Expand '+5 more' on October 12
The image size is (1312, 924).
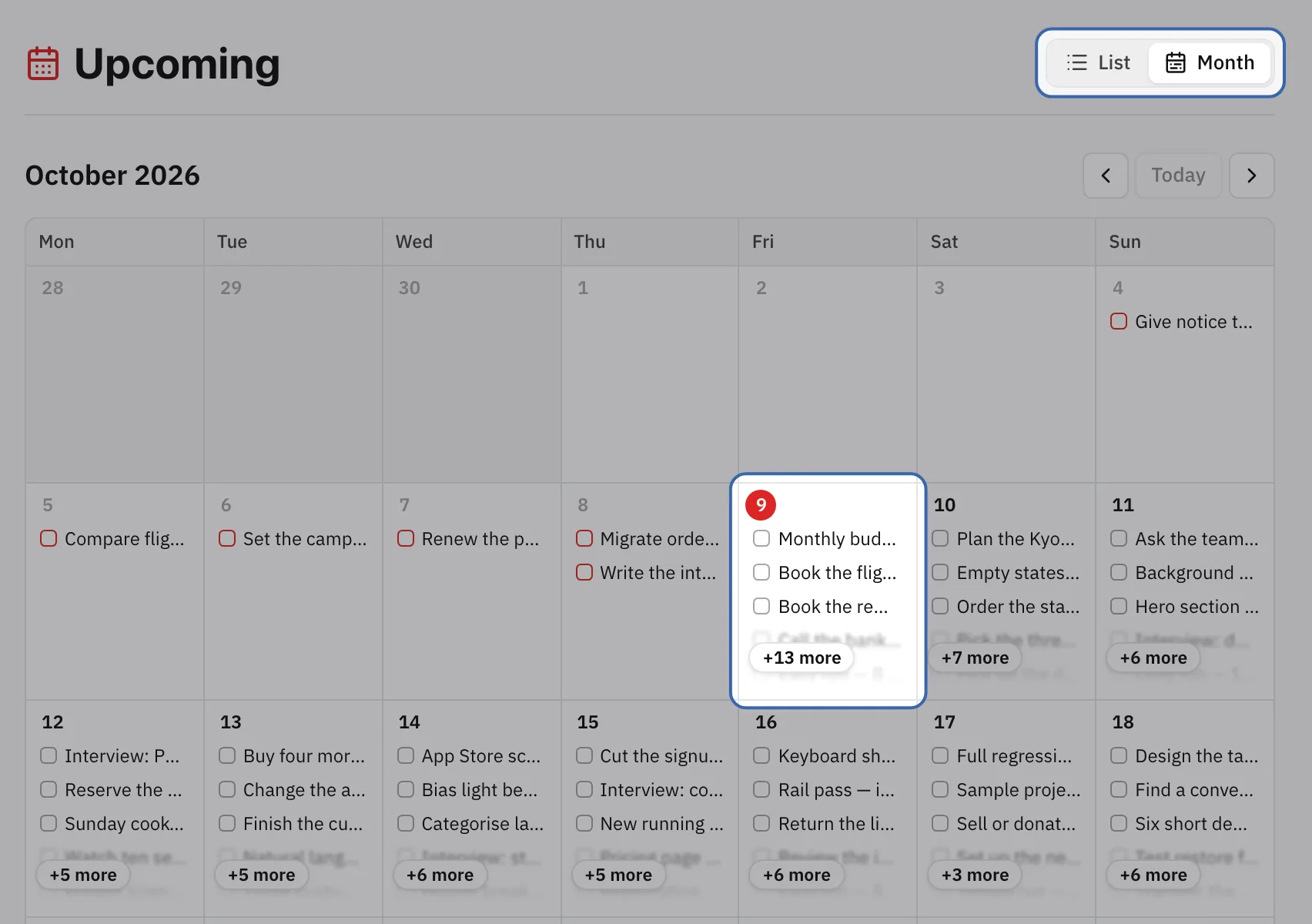(x=83, y=875)
